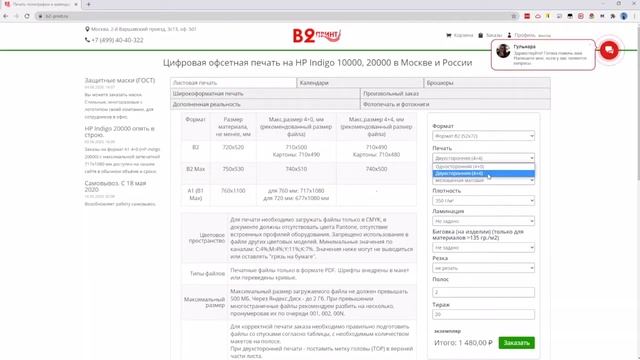Open the Биговка dropdown
The height and width of the screenshot is (360, 640).
coord(483,247)
